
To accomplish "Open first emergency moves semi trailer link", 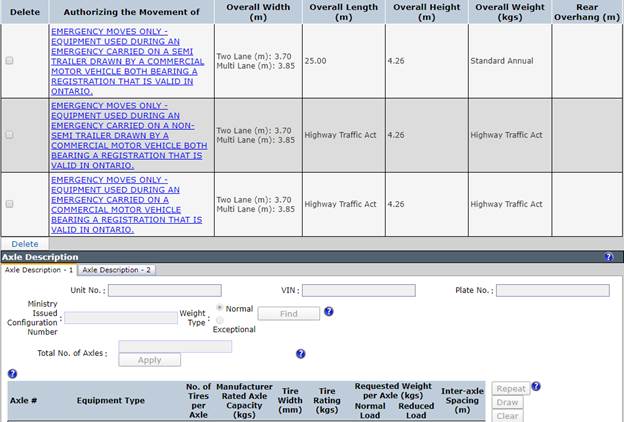I will 128,61.
